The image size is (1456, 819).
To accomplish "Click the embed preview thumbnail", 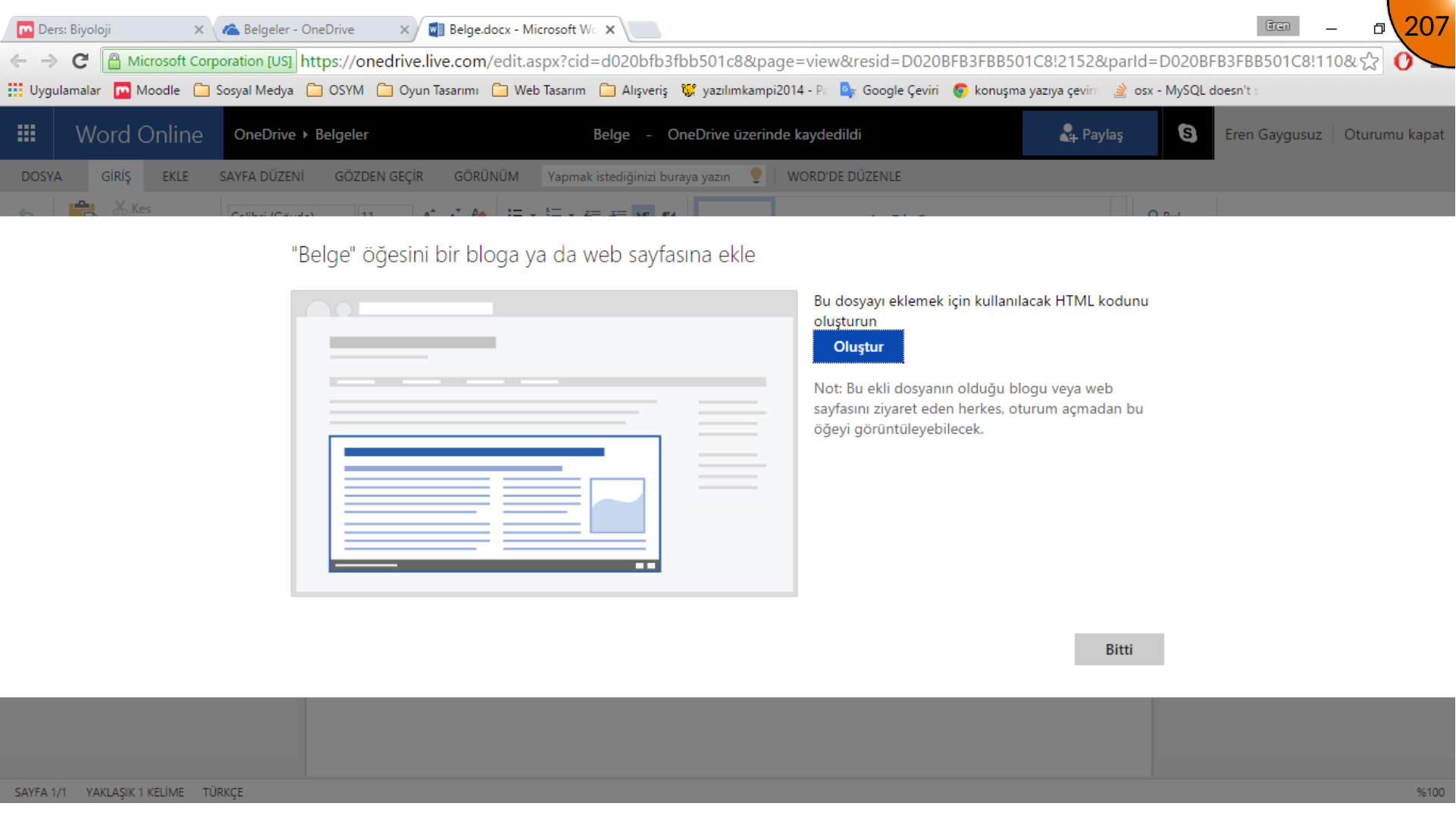I will pyautogui.click(x=544, y=443).
